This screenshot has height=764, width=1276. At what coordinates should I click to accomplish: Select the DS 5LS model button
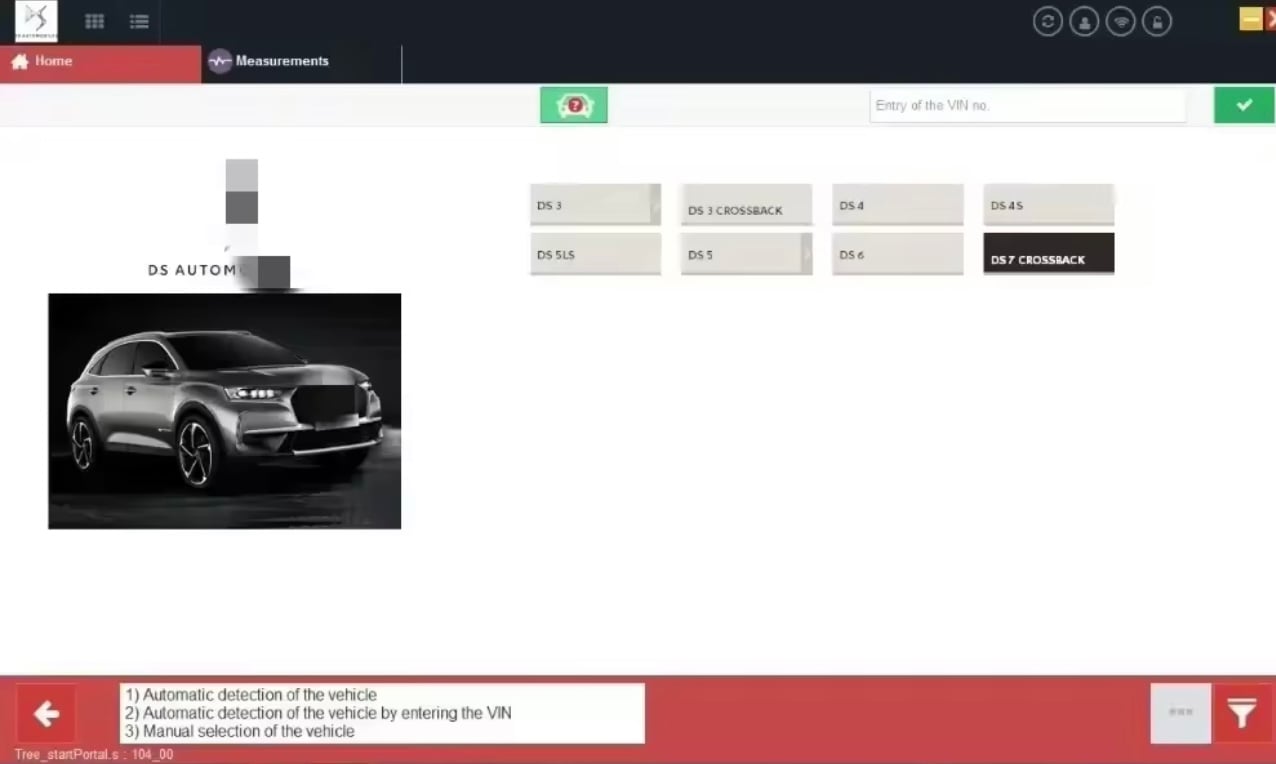pos(595,253)
